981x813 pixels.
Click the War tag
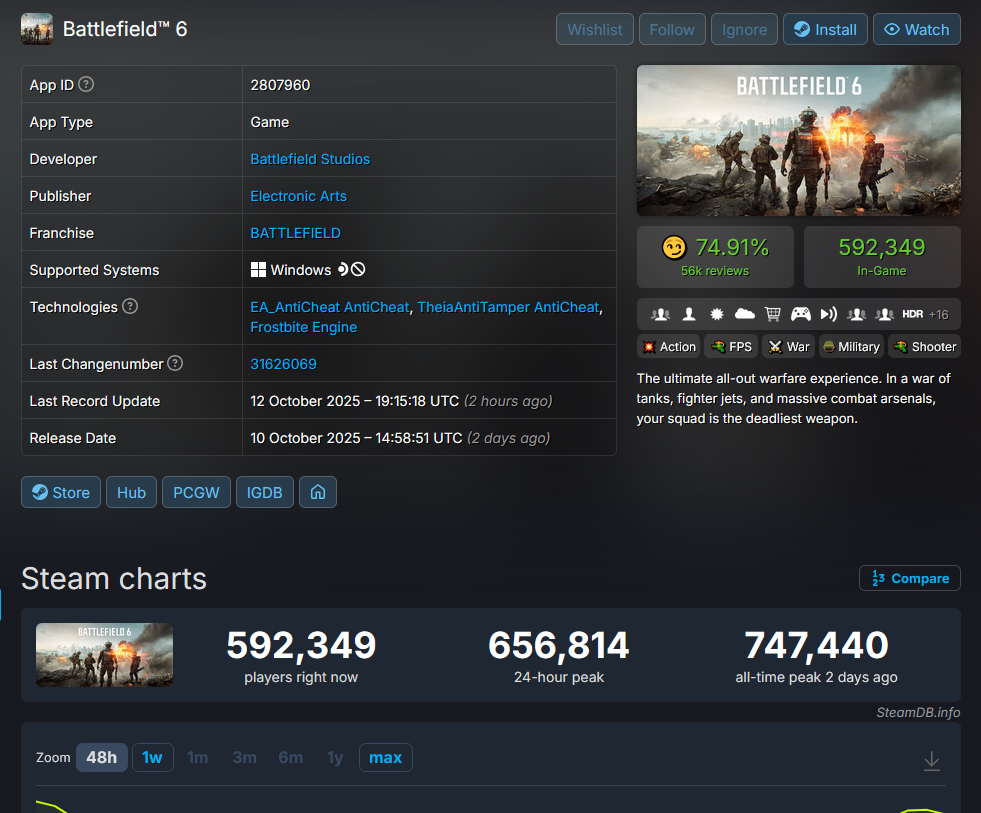(x=788, y=347)
